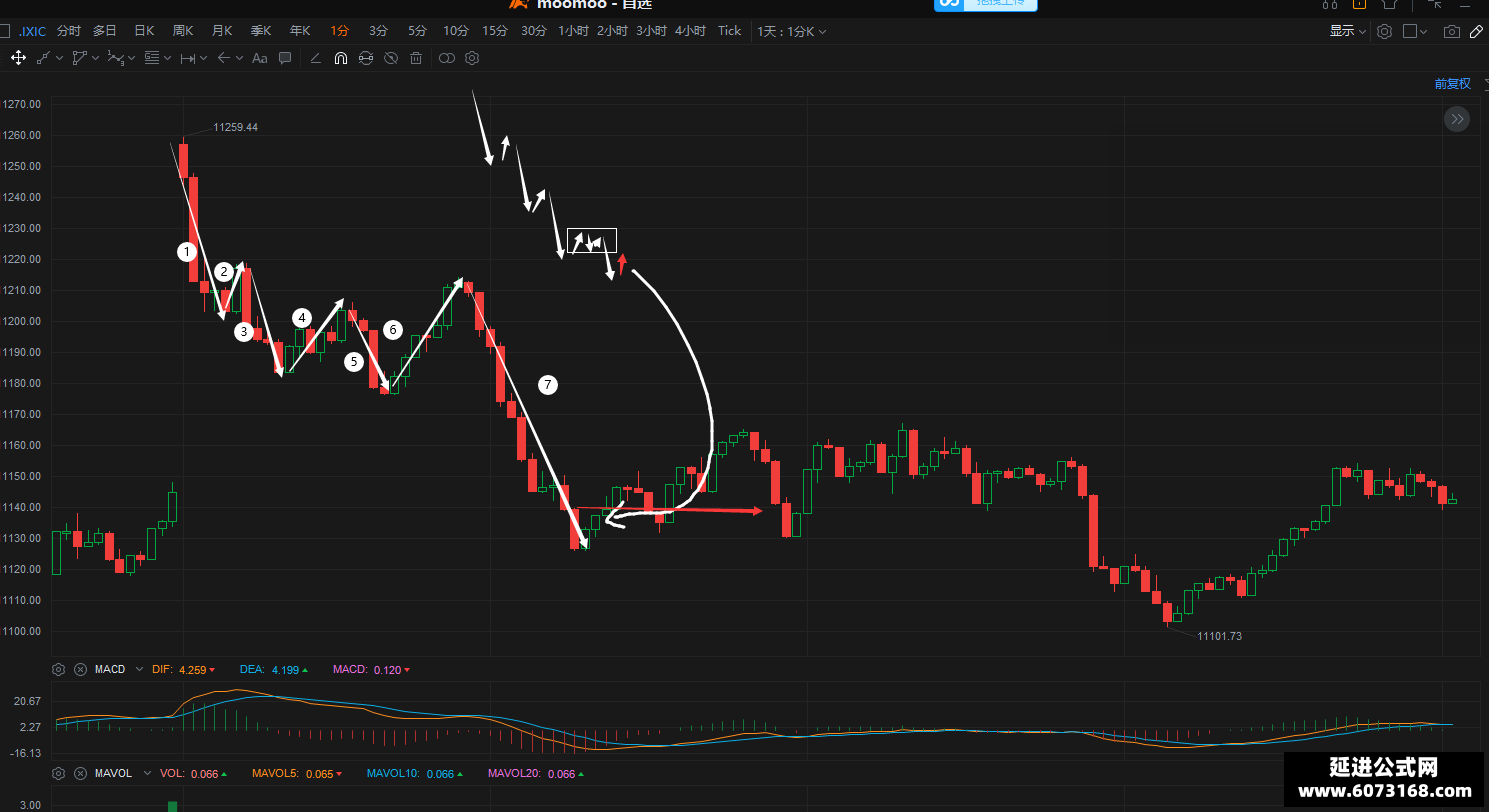Select the move crosshair cursor tool
Image resolution: width=1489 pixels, height=812 pixels.
[18, 58]
